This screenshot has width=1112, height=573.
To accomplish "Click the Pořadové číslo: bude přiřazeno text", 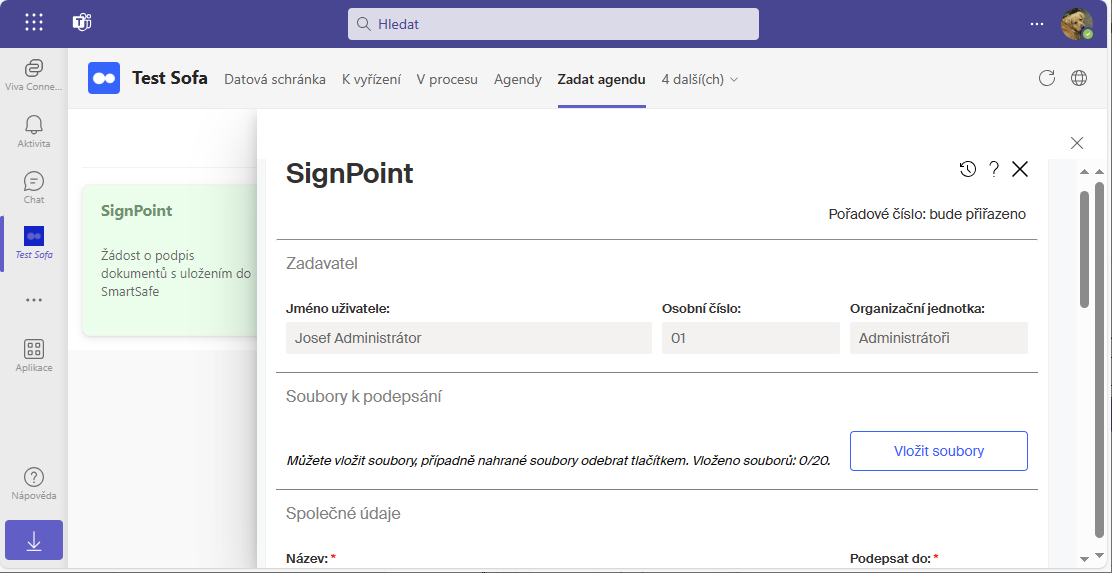I will click(927, 213).
